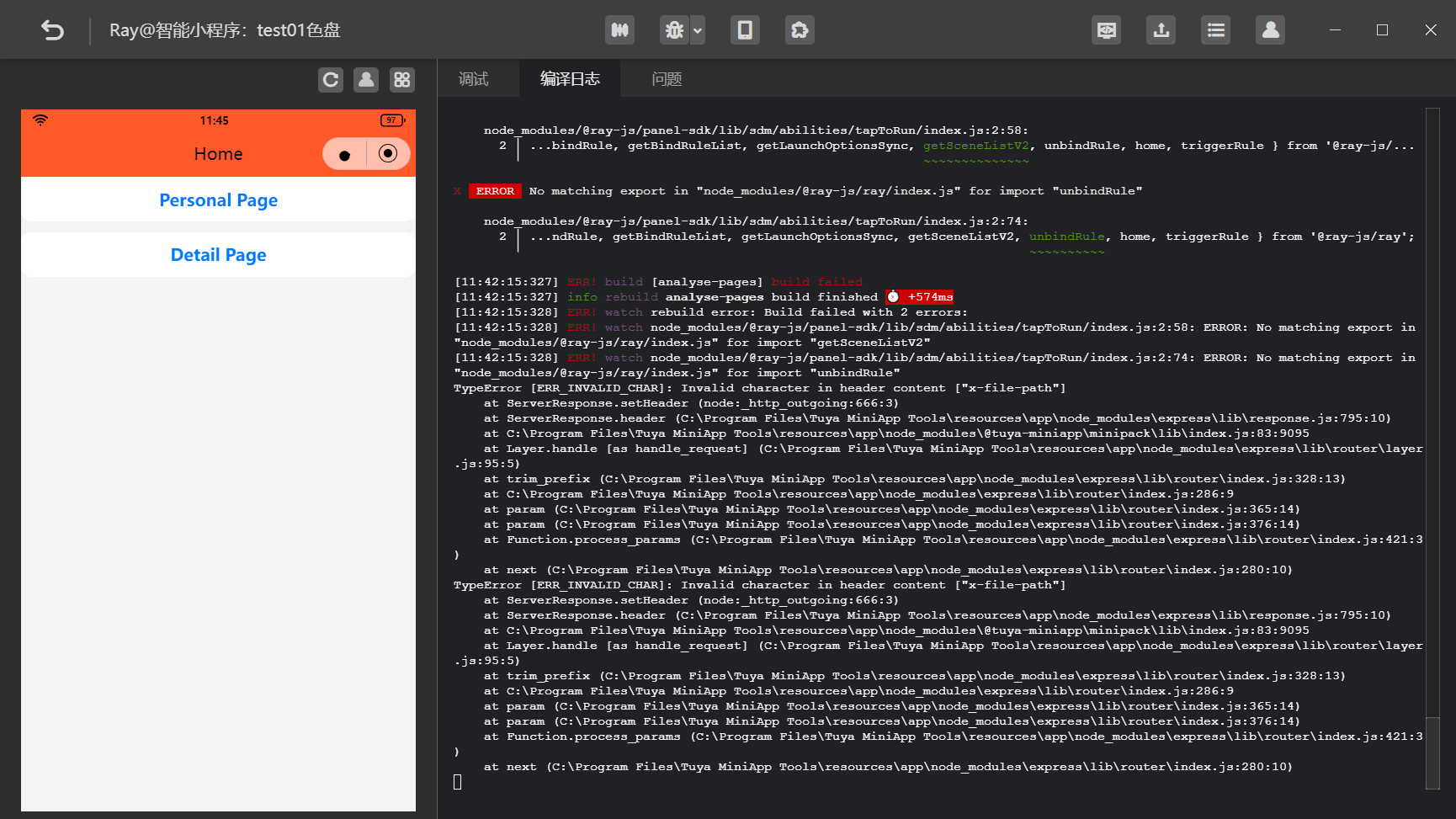
Task: Click the back arrow icon
Action: tap(52, 30)
